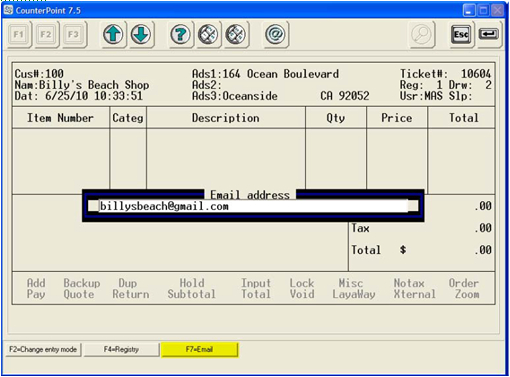
Task: Click the F2 toolbar key icon
Action: tap(46, 34)
